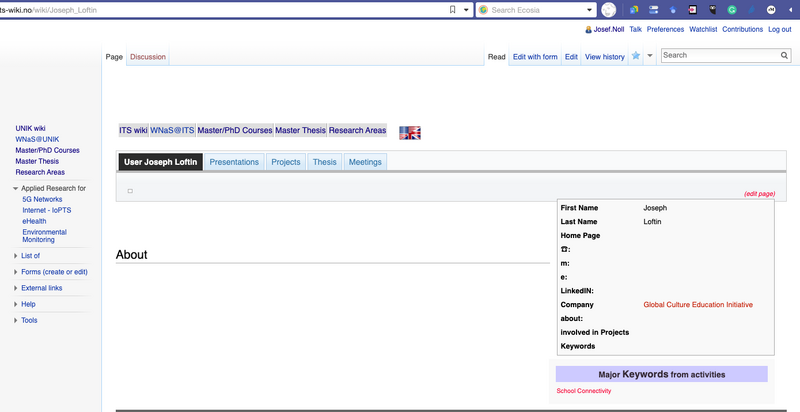Image resolution: width=800 pixels, height=412 pixels.
Task: Click the blue feather extension icon
Action: pos(752,10)
